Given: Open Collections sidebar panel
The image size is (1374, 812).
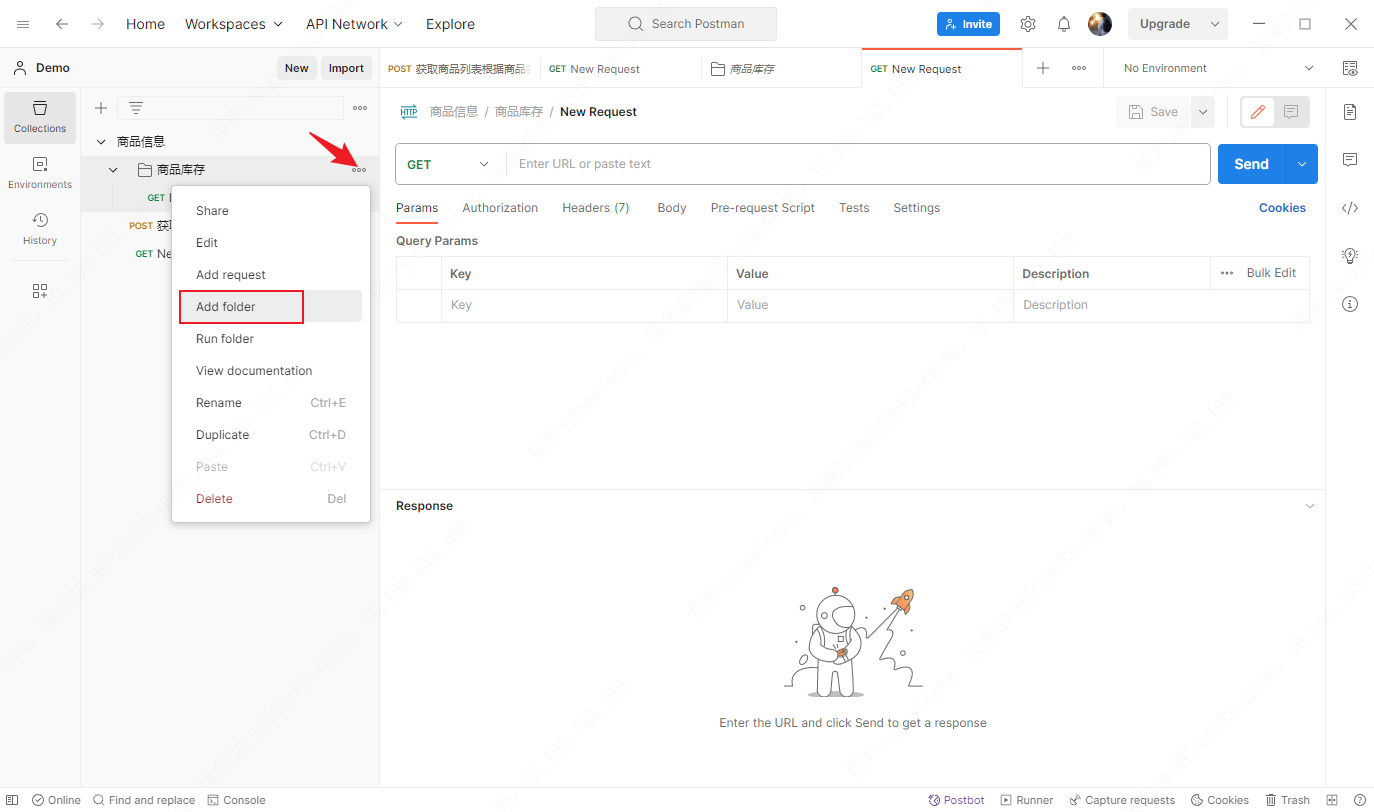Looking at the screenshot, I should click(x=40, y=117).
